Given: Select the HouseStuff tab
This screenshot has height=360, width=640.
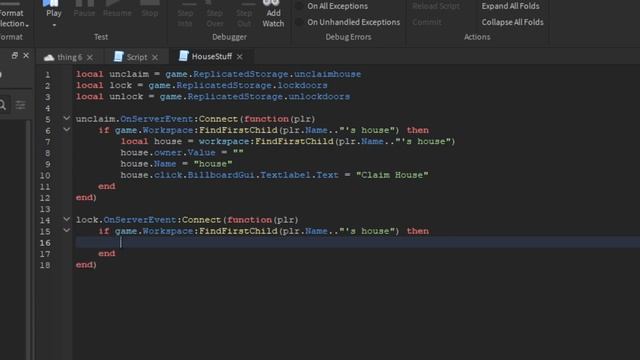Looking at the screenshot, I should click(x=211, y=56).
